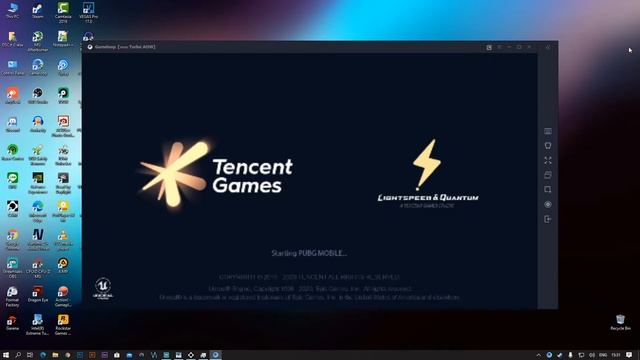The height and width of the screenshot is (360, 640).
Task: Select Action! Gameplay desktop shortcut
Action: [x=63, y=296]
